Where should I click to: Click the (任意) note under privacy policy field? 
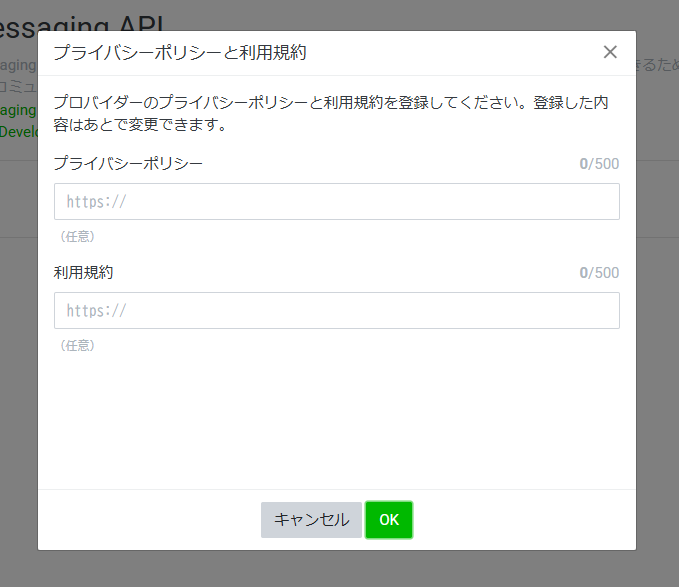(77, 237)
